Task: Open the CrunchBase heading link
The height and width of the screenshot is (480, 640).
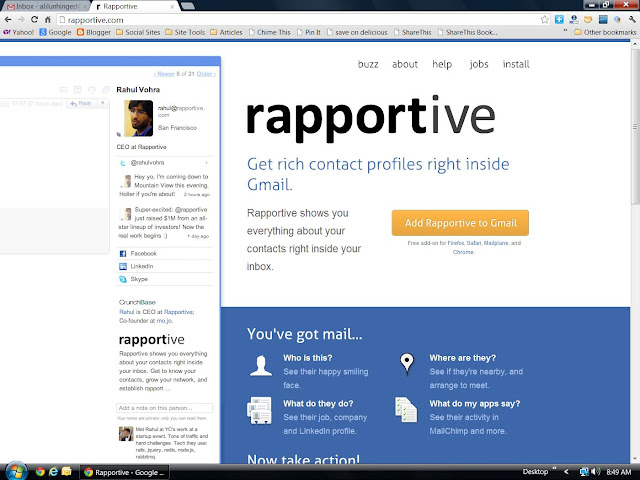Action: click(x=137, y=302)
